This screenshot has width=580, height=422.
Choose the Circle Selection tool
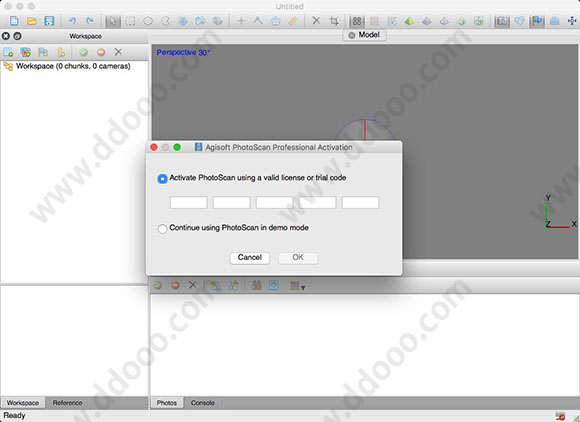148,21
